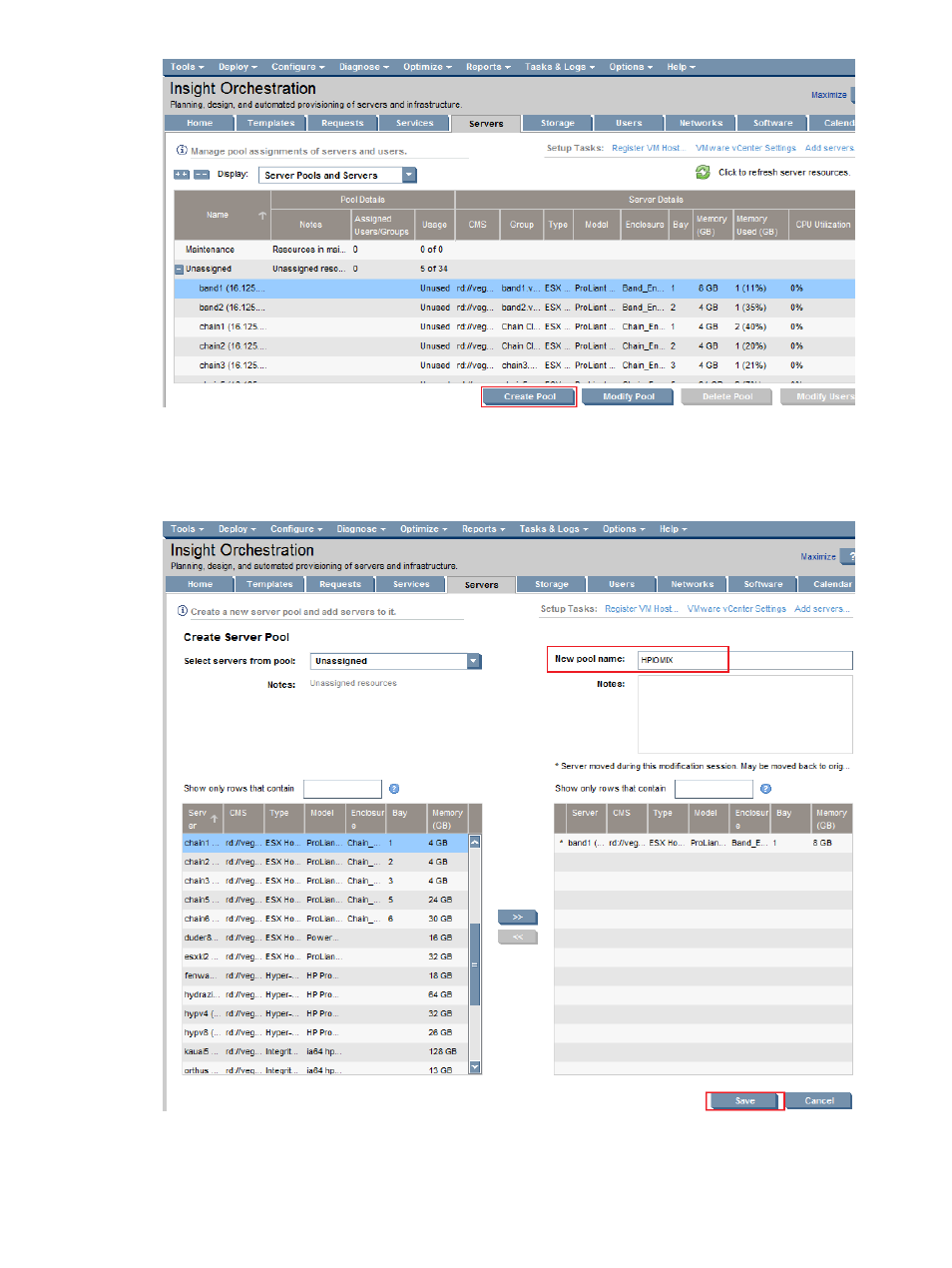Viewport: 952px width, 1268px height.
Task: Click Memory Used (GB) column header
Action: coord(757,225)
